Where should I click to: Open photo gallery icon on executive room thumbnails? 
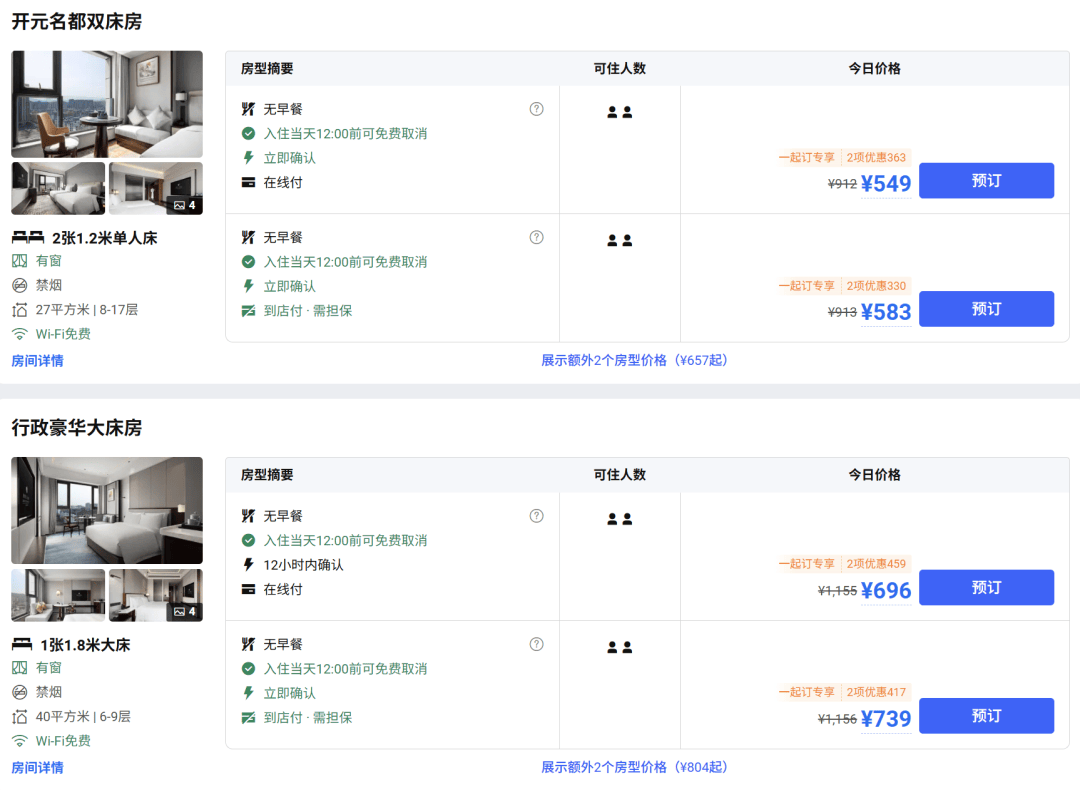[185, 612]
